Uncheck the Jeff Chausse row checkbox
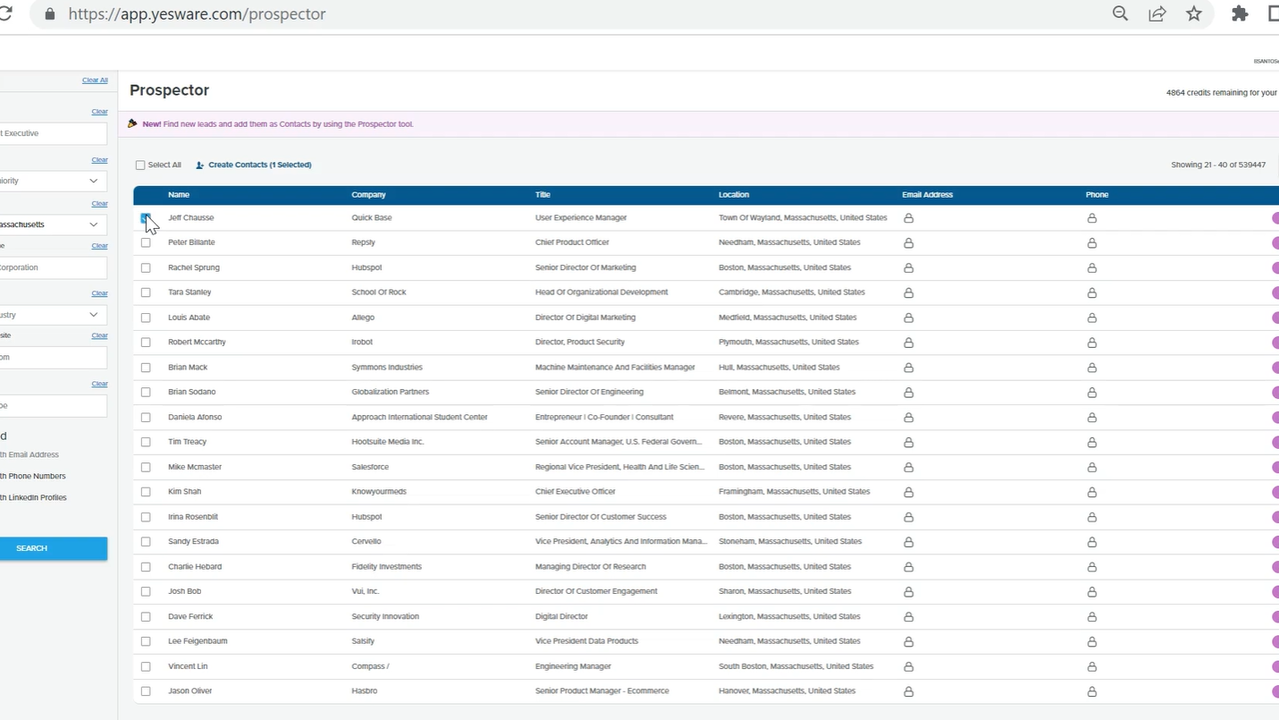 tap(146, 217)
